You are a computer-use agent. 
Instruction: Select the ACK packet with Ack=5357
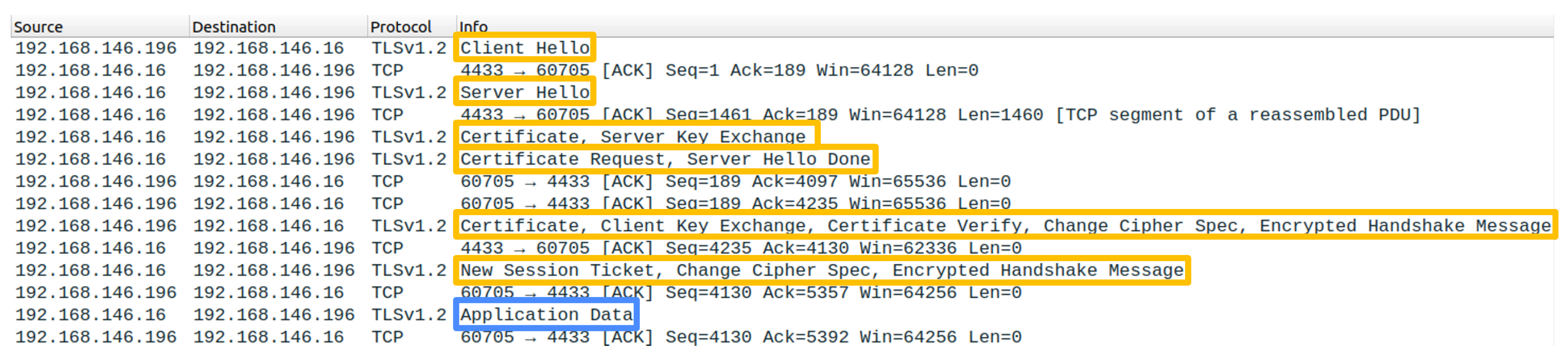tap(740, 292)
